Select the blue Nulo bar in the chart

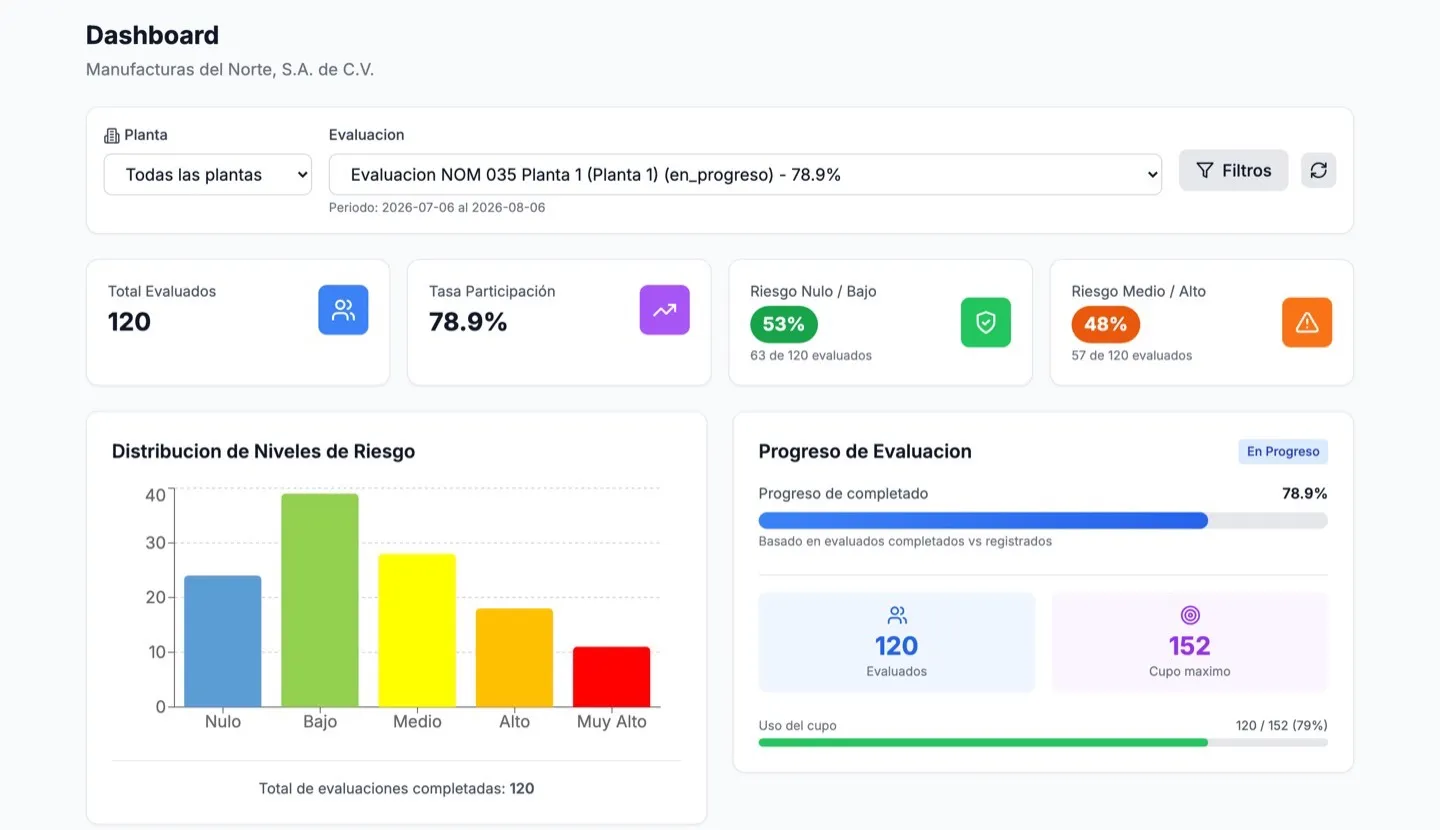pyautogui.click(x=223, y=641)
